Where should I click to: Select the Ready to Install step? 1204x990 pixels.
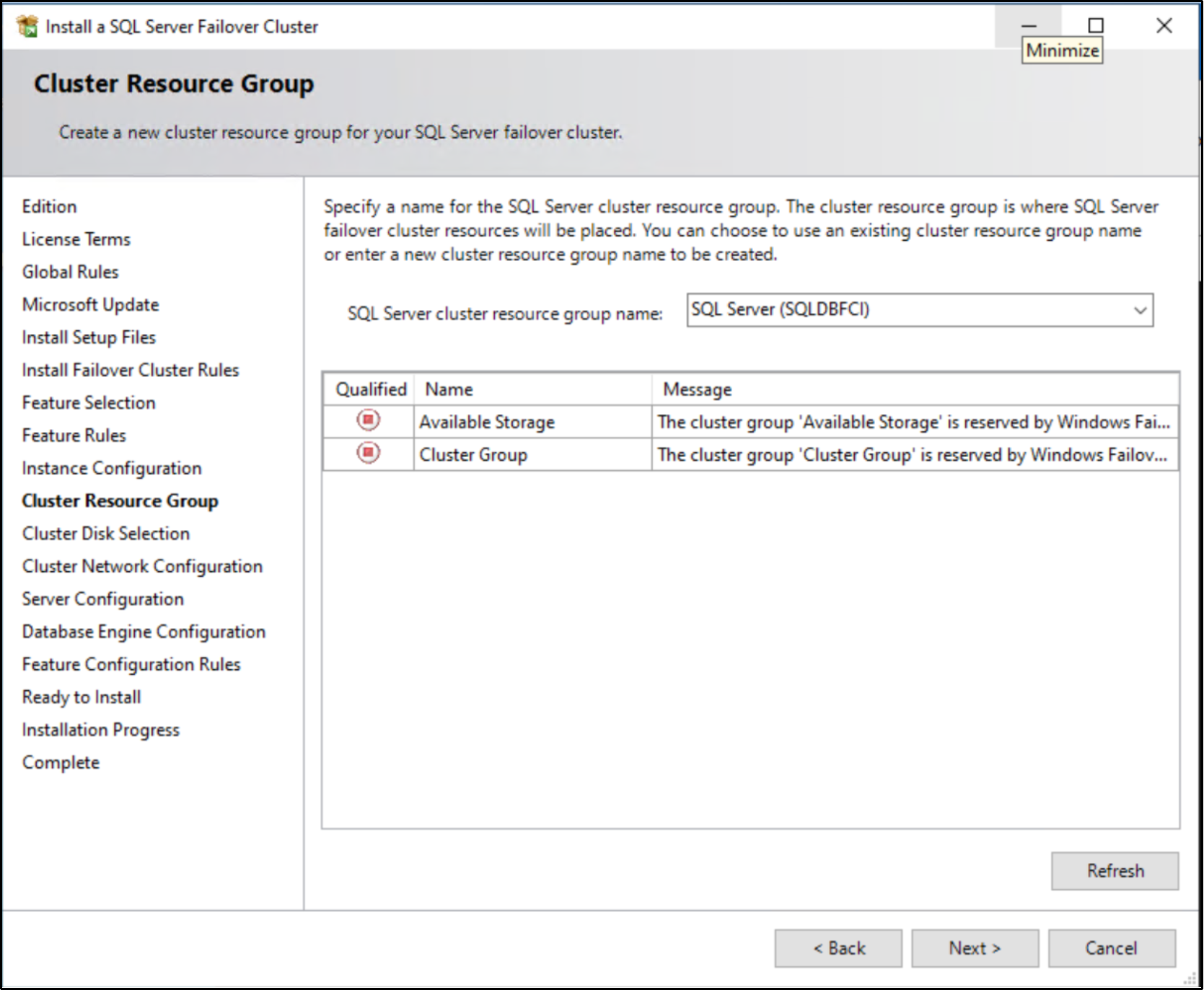click(82, 697)
